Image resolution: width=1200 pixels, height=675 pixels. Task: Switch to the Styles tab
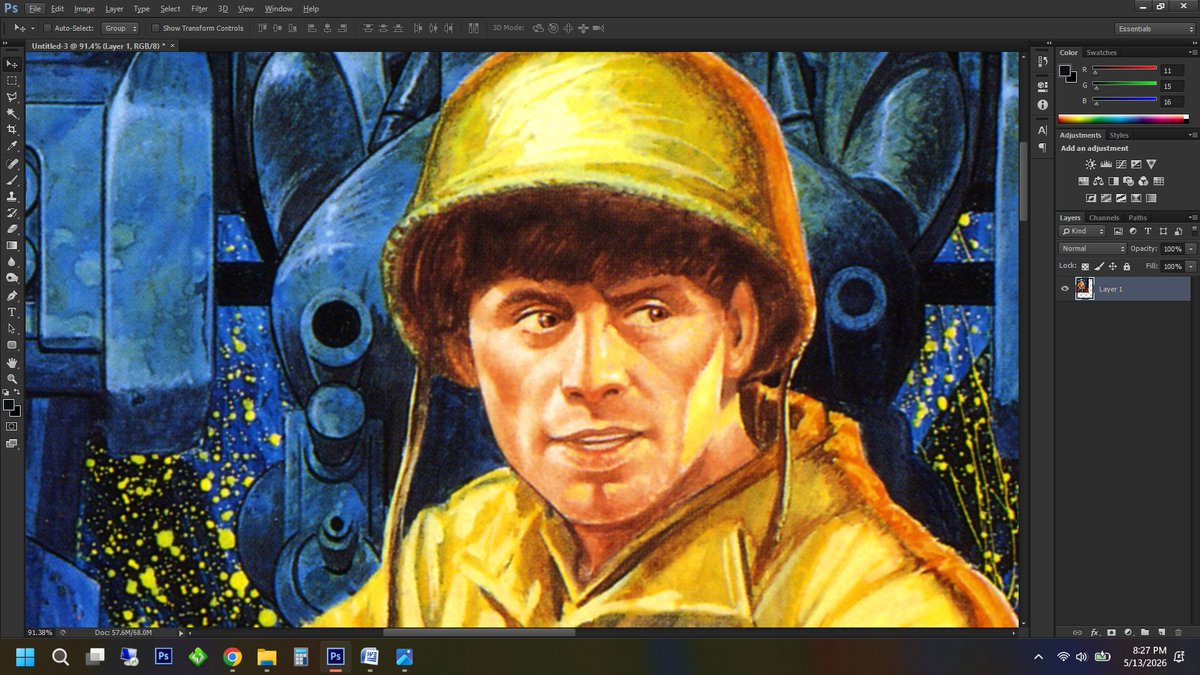click(x=1119, y=135)
